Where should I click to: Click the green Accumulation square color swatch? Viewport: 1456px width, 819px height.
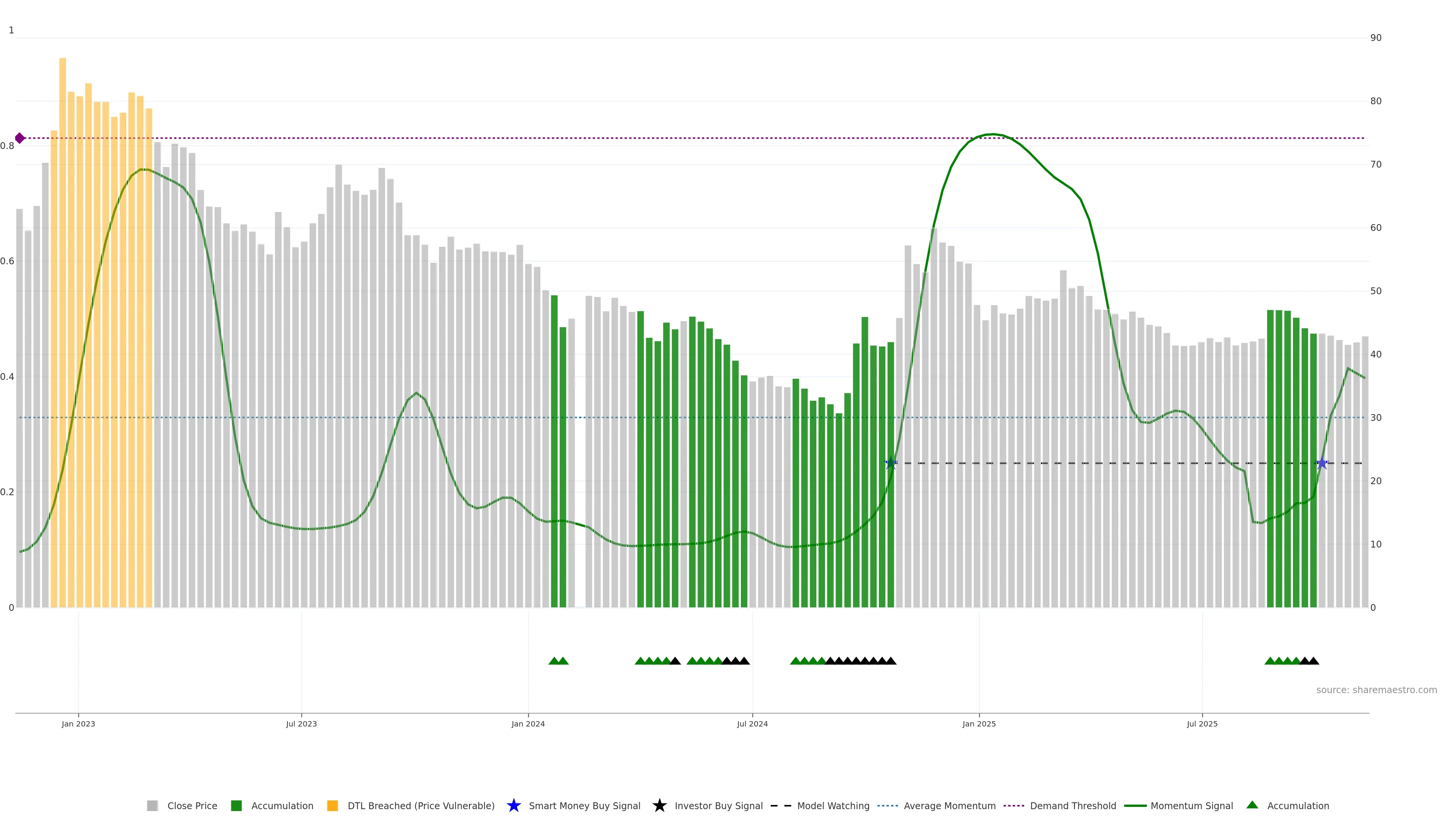pos(236,805)
